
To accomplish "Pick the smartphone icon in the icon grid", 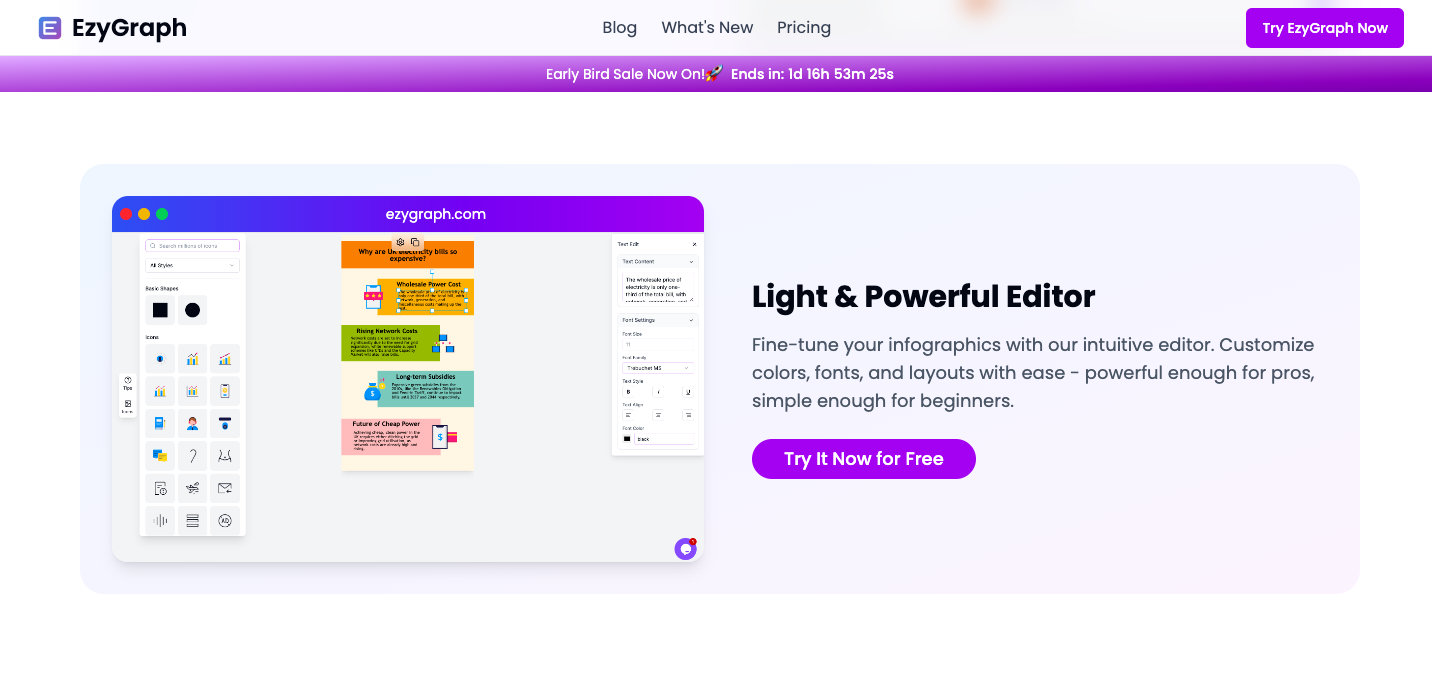I will tap(225, 391).
